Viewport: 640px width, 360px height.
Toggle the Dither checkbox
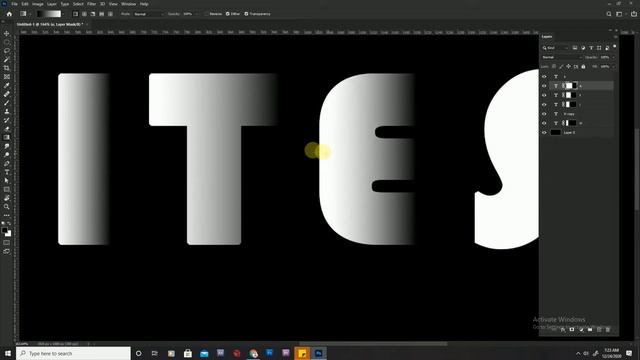click(x=227, y=14)
